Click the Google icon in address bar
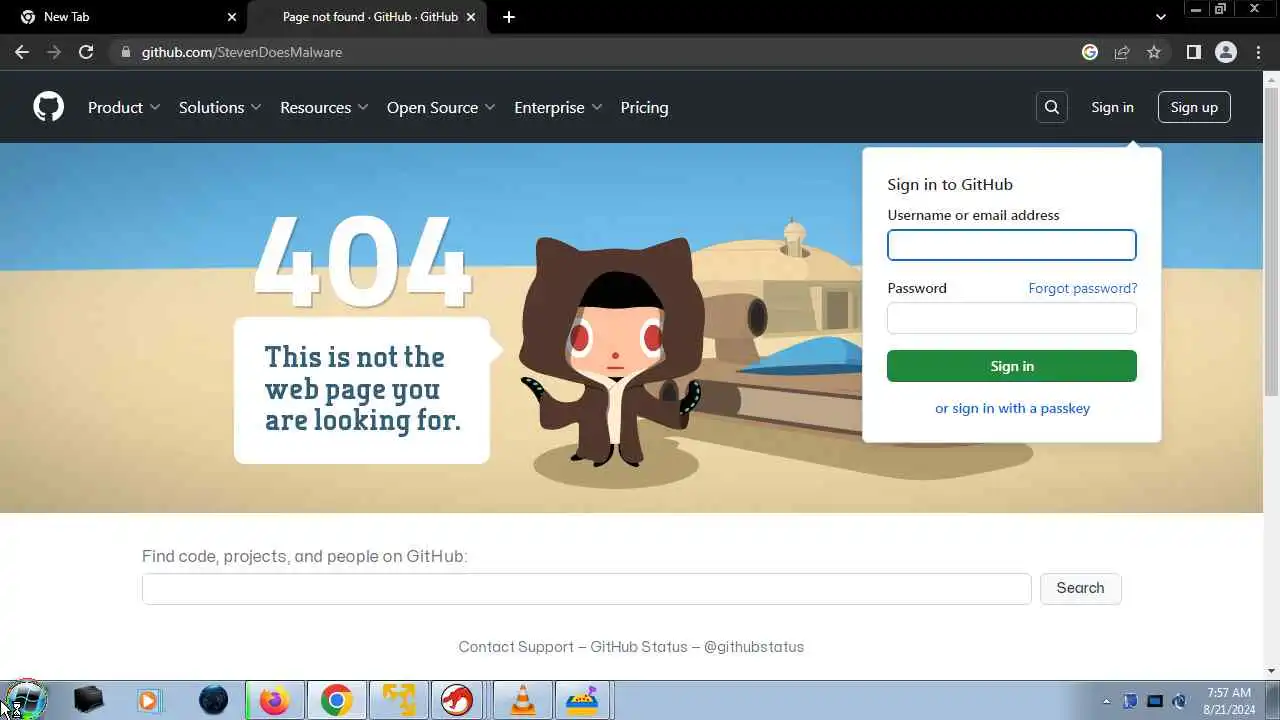Image resolution: width=1280 pixels, height=720 pixels. pyautogui.click(x=1090, y=52)
